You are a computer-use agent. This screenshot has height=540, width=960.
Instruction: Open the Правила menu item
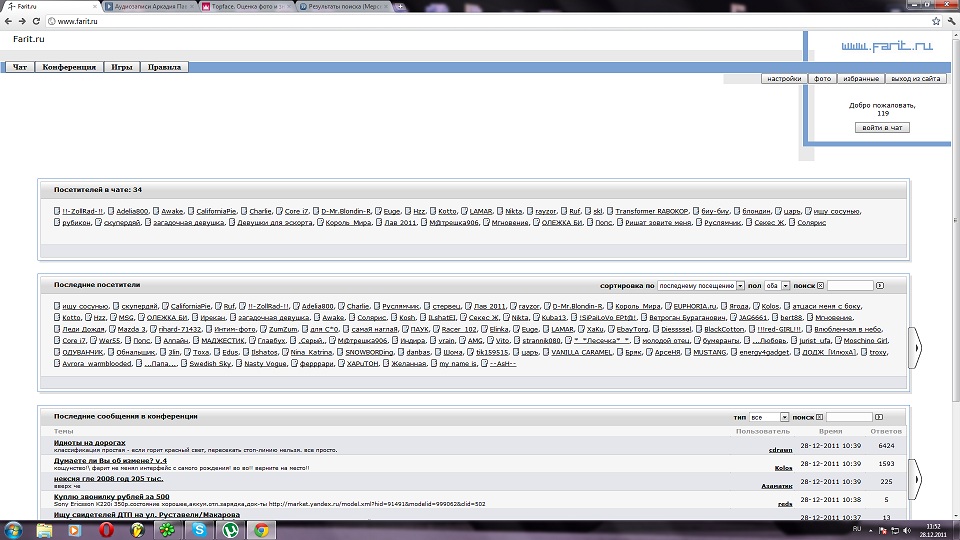tap(164, 67)
